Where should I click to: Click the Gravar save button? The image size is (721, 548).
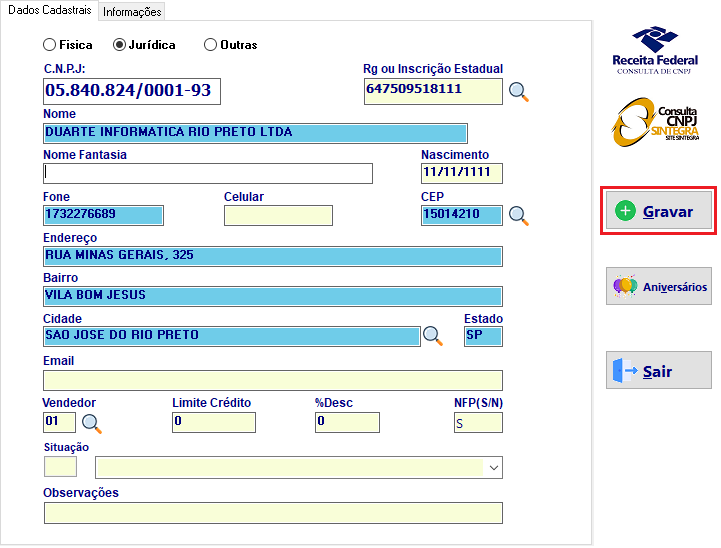[x=658, y=211]
